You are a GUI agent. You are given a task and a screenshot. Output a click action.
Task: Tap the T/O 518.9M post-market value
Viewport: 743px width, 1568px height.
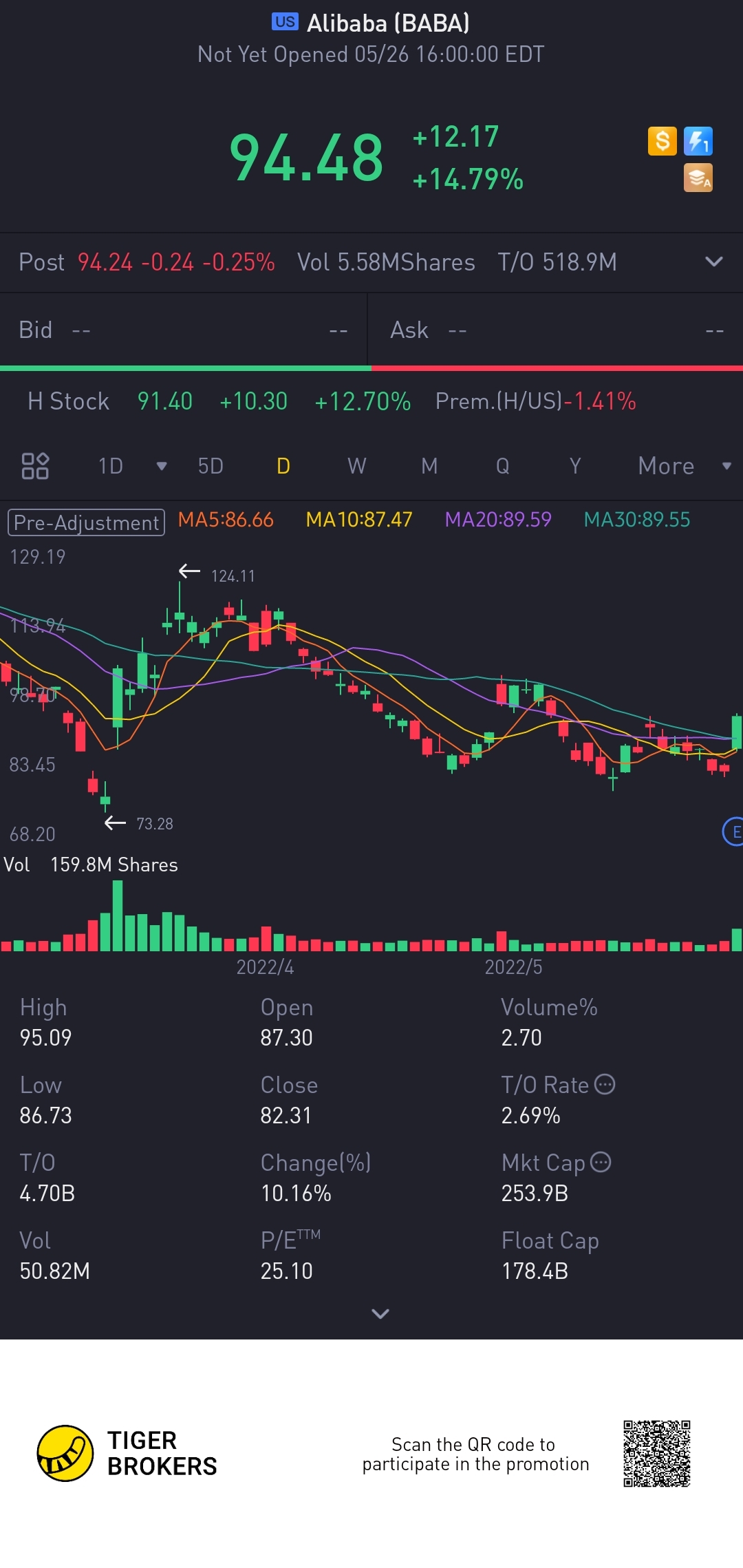(x=557, y=262)
